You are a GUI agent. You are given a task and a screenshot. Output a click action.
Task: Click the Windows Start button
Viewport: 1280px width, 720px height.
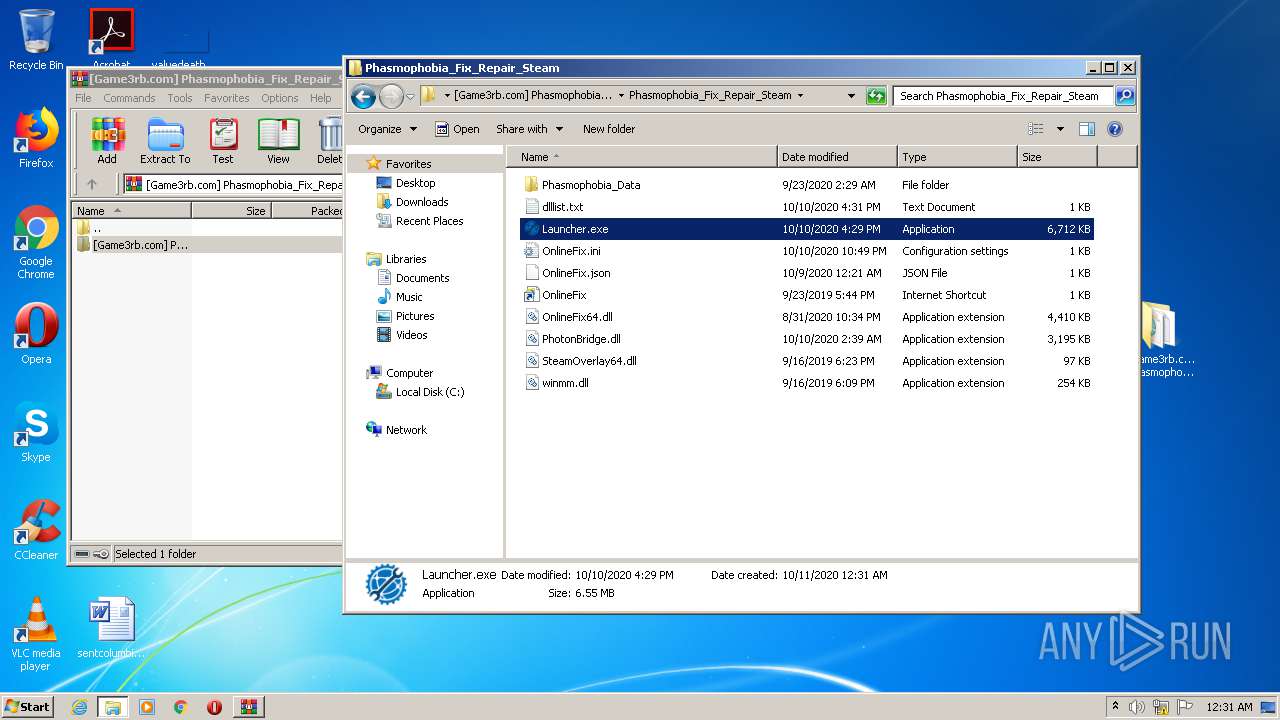click(28, 707)
